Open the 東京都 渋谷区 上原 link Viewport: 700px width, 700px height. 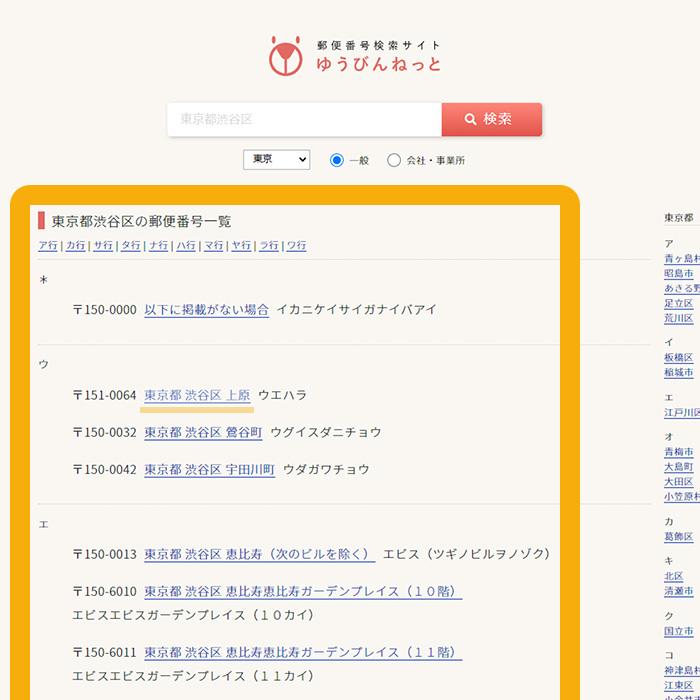tap(197, 396)
